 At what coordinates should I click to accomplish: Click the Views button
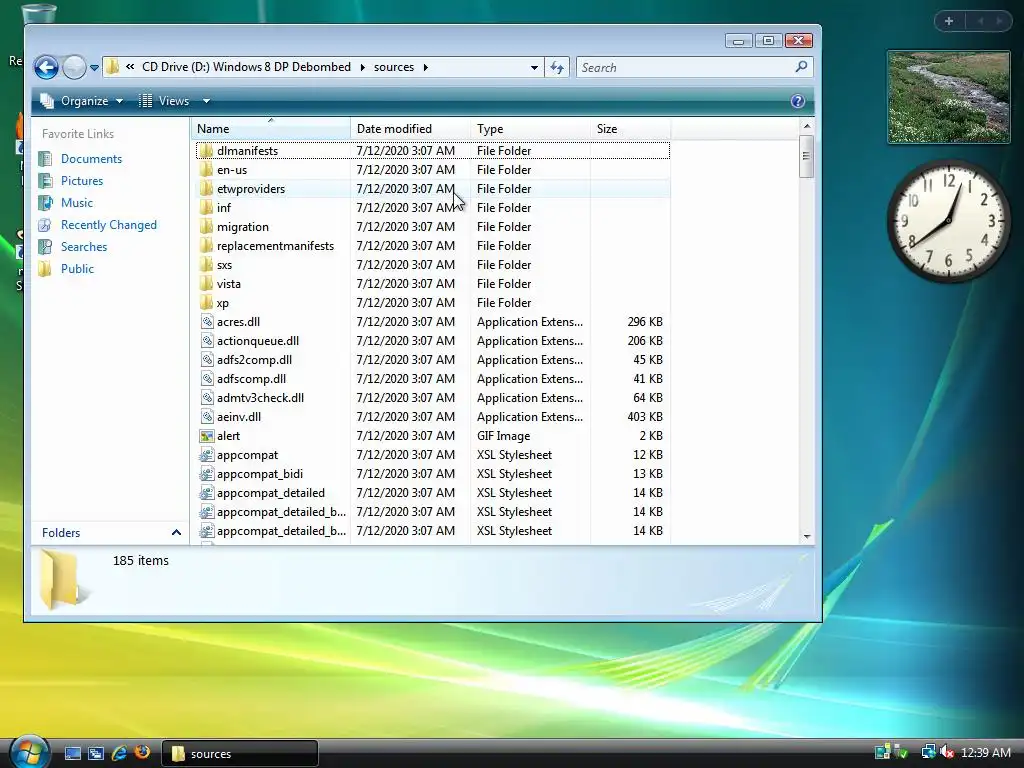pos(165,101)
